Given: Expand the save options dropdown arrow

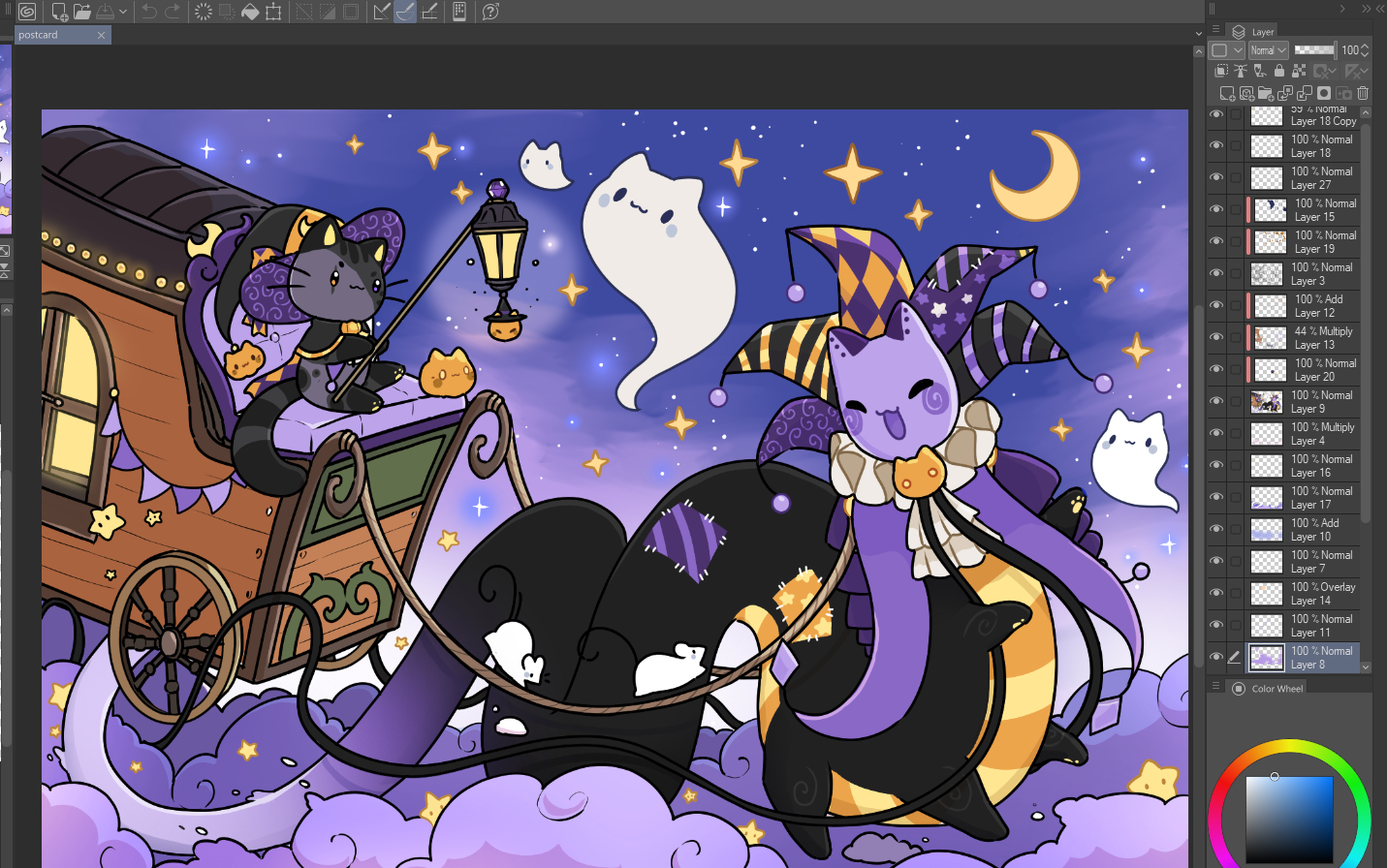Looking at the screenshot, I should [123, 12].
